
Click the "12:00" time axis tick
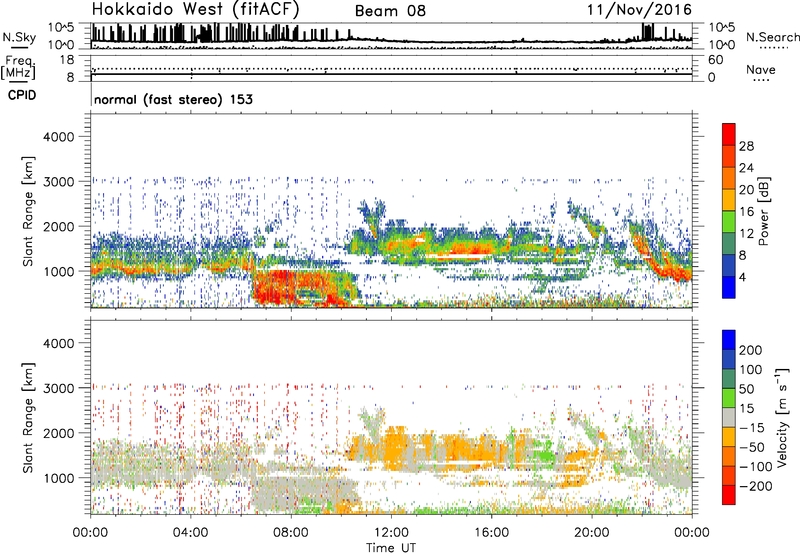(x=391, y=533)
